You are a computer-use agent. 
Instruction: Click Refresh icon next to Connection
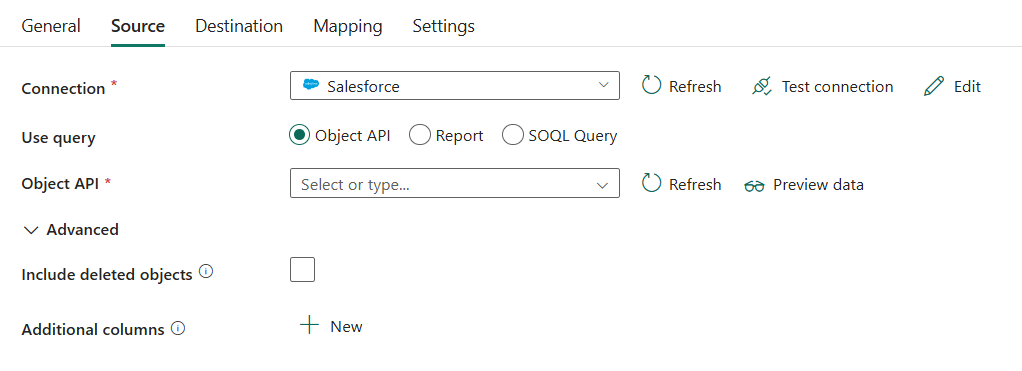(x=651, y=85)
